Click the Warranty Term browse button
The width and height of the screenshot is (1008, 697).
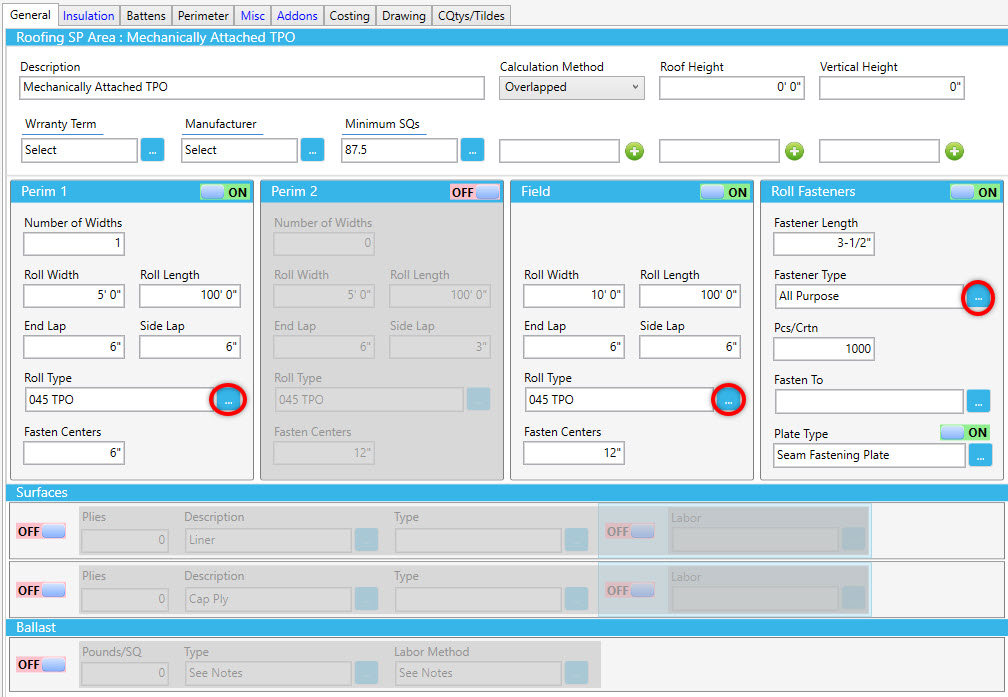pyautogui.click(x=152, y=150)
